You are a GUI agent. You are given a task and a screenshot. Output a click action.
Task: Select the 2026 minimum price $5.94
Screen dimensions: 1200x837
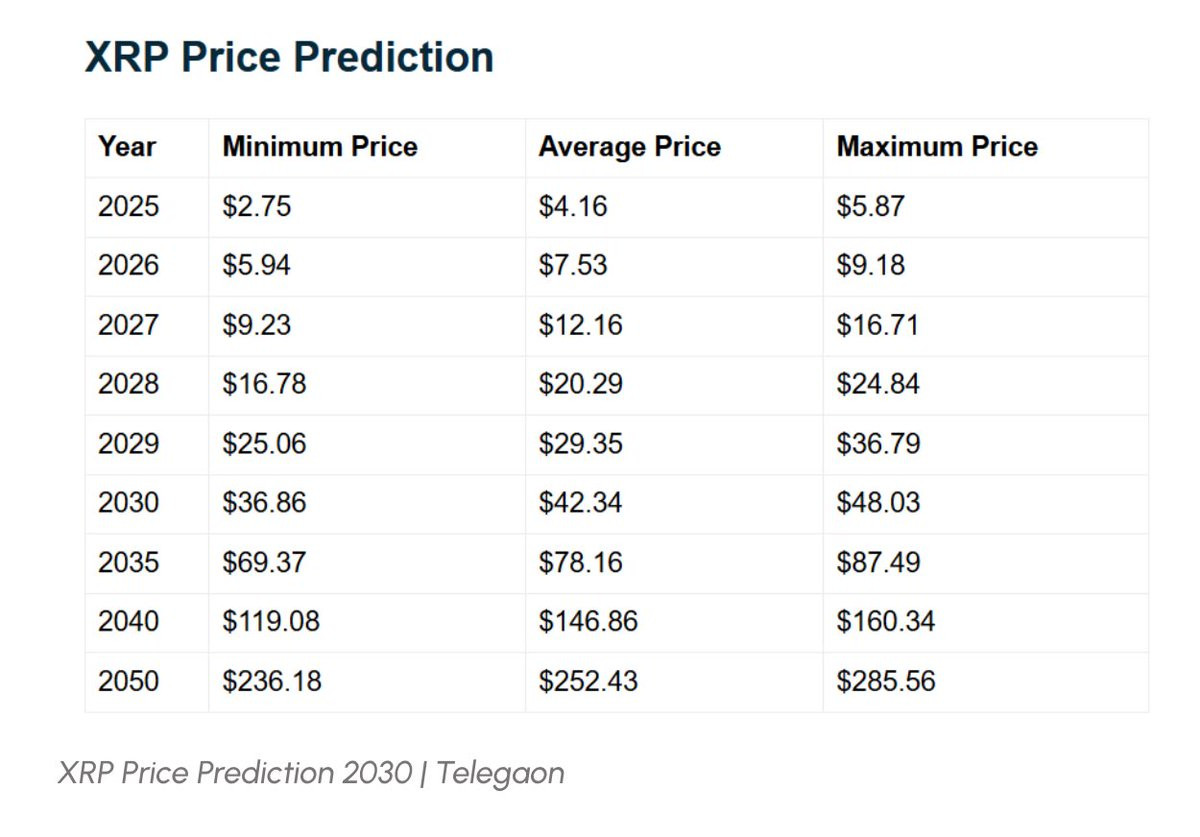pyautogui.click(x=257, y=266)
